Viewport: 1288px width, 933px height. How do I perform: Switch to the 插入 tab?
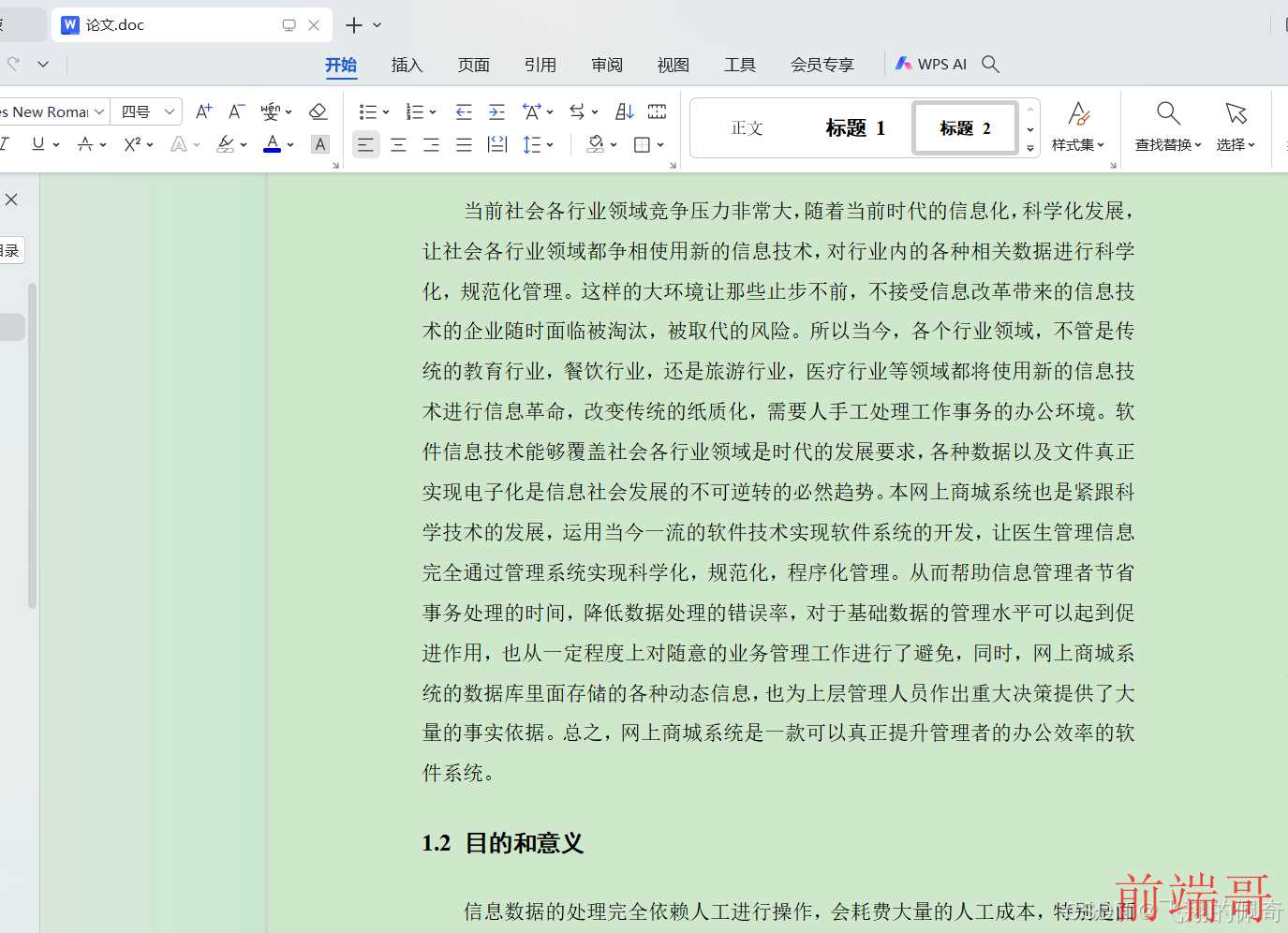coord(407,65)
